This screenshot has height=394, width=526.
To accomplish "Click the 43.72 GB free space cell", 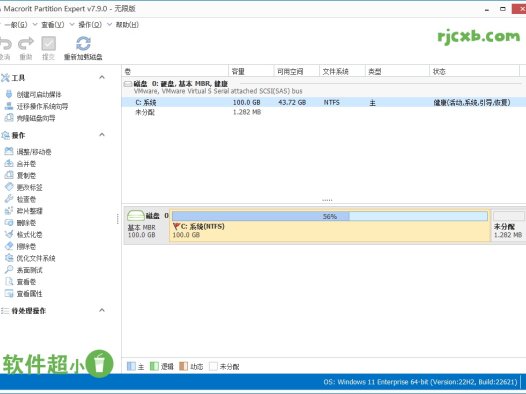I will pyautogui.click(x=292, y=102).
